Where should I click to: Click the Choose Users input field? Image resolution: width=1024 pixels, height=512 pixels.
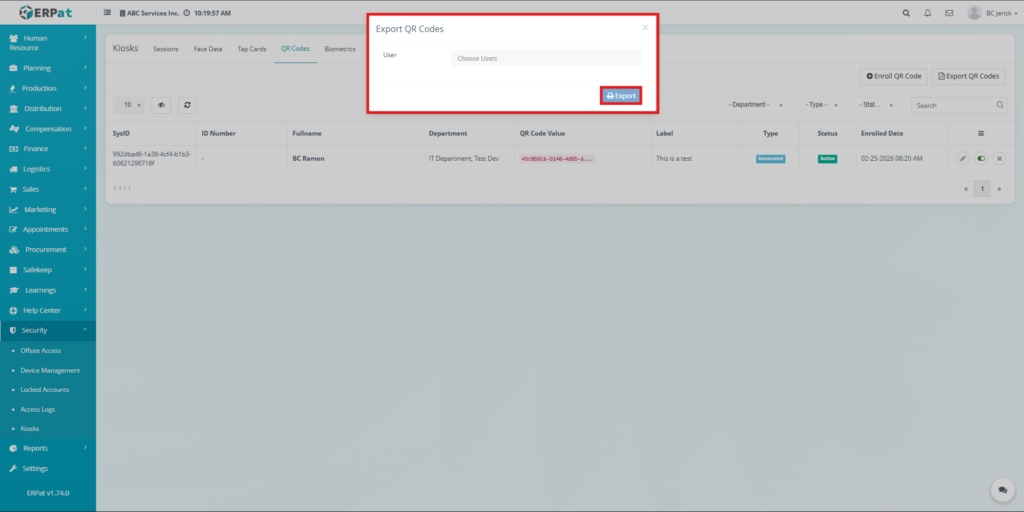click(546, 58)
